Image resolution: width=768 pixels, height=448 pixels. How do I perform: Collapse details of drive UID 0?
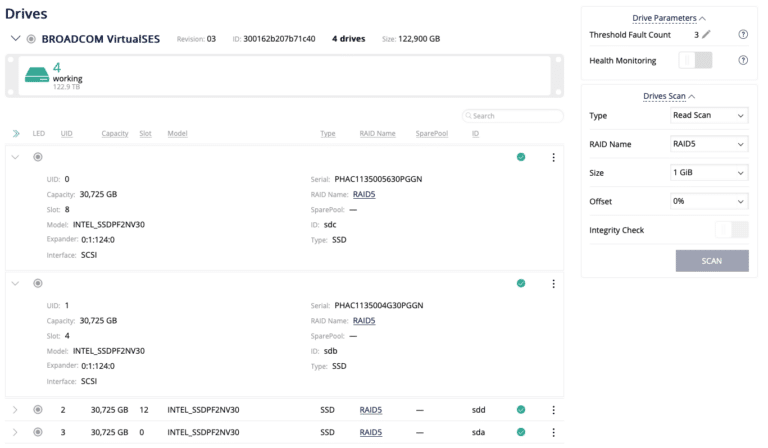click(15, 157)
